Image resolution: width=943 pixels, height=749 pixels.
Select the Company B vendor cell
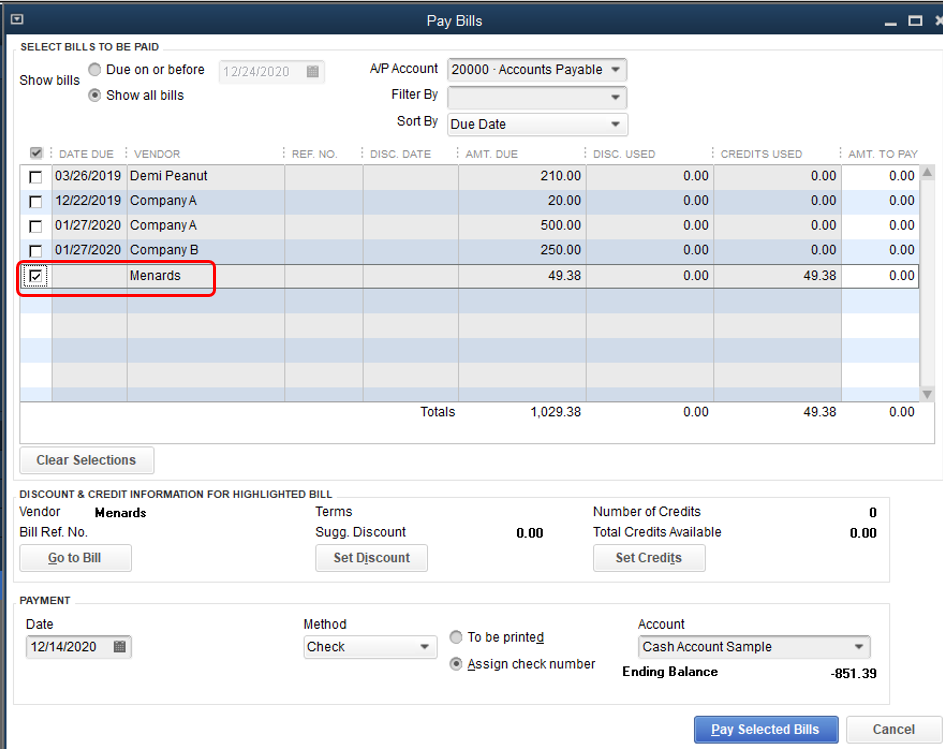206,250
